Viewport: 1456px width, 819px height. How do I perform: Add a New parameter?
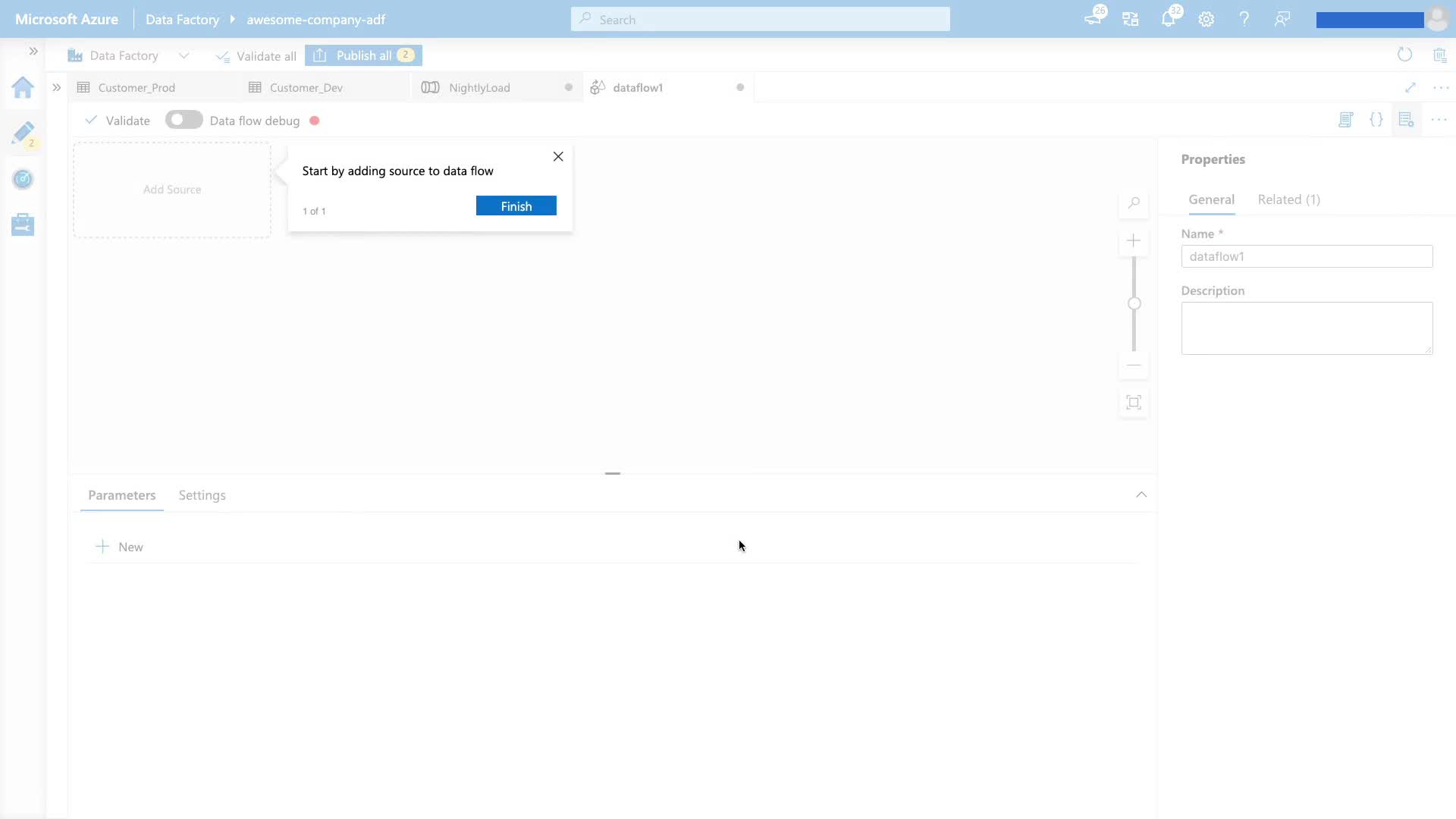click(120, 547)
